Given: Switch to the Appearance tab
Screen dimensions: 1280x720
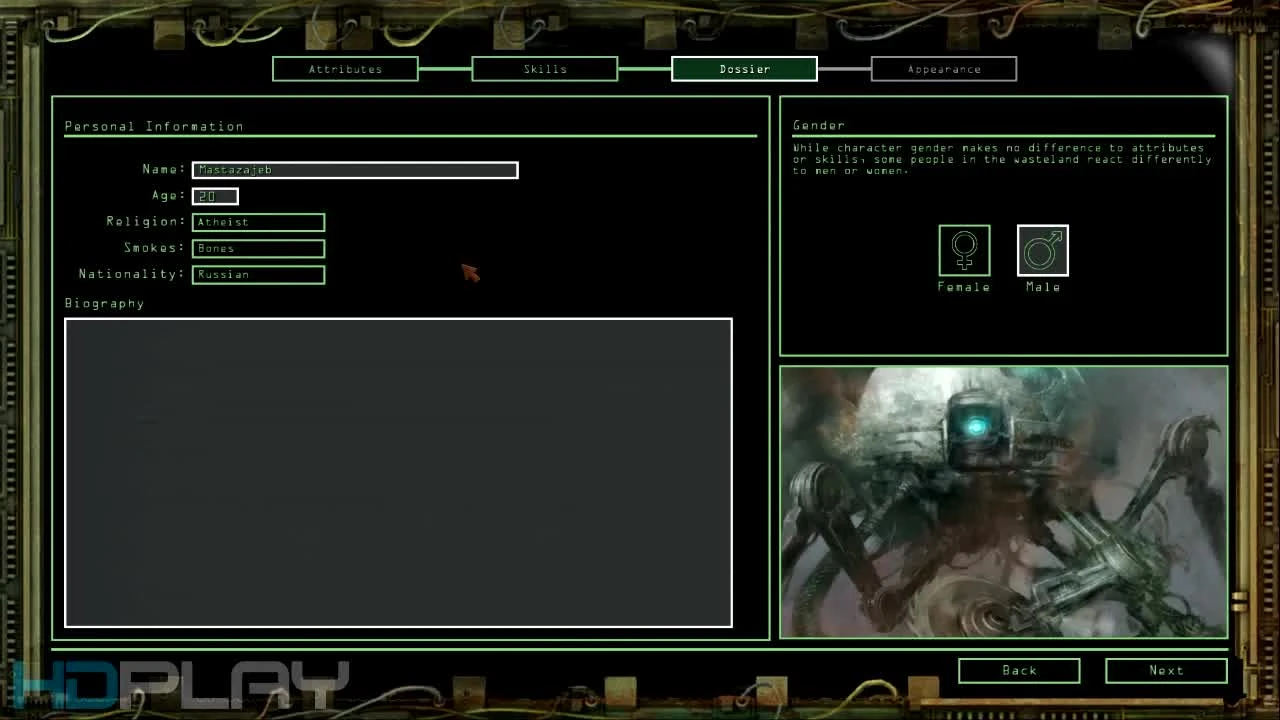Looking at the screenshot, I should point(943,68).
